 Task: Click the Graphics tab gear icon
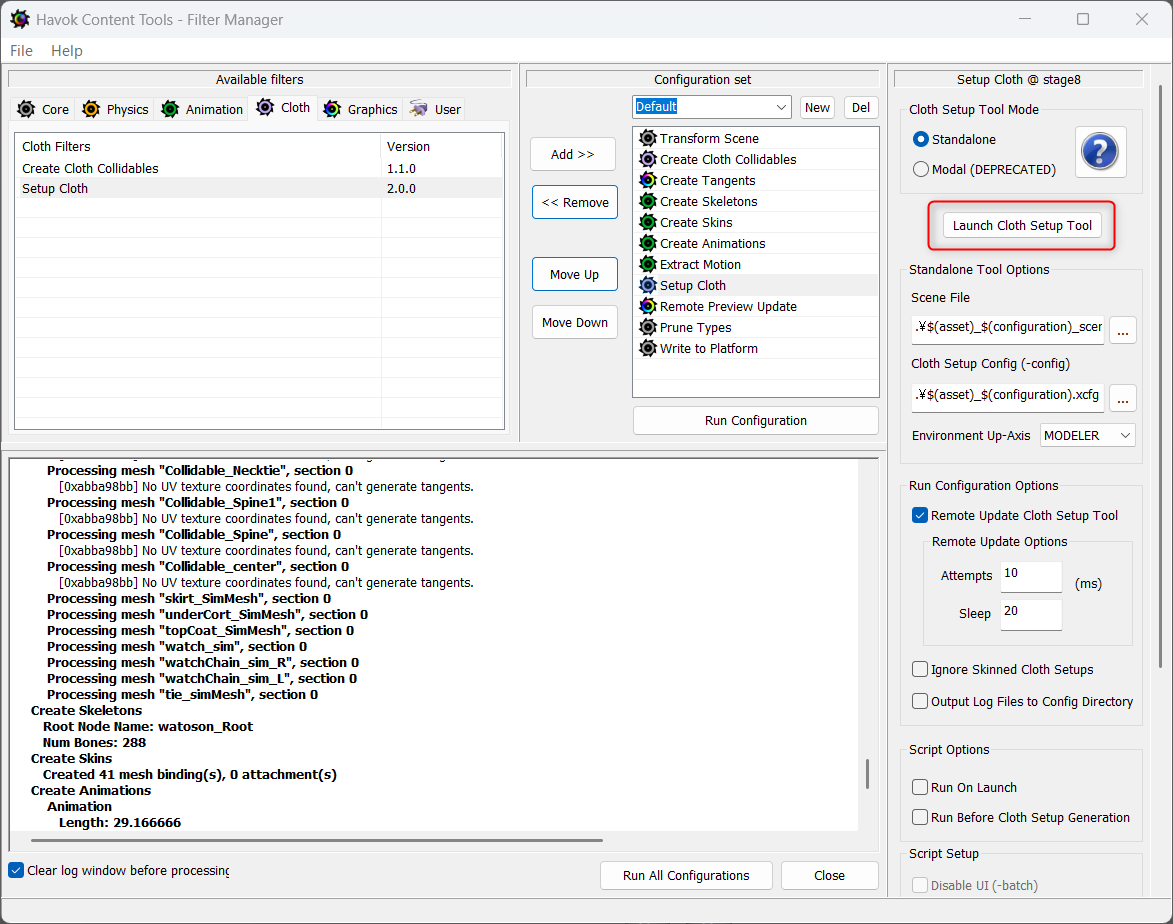pyautogui.click(x=332, y=109)
